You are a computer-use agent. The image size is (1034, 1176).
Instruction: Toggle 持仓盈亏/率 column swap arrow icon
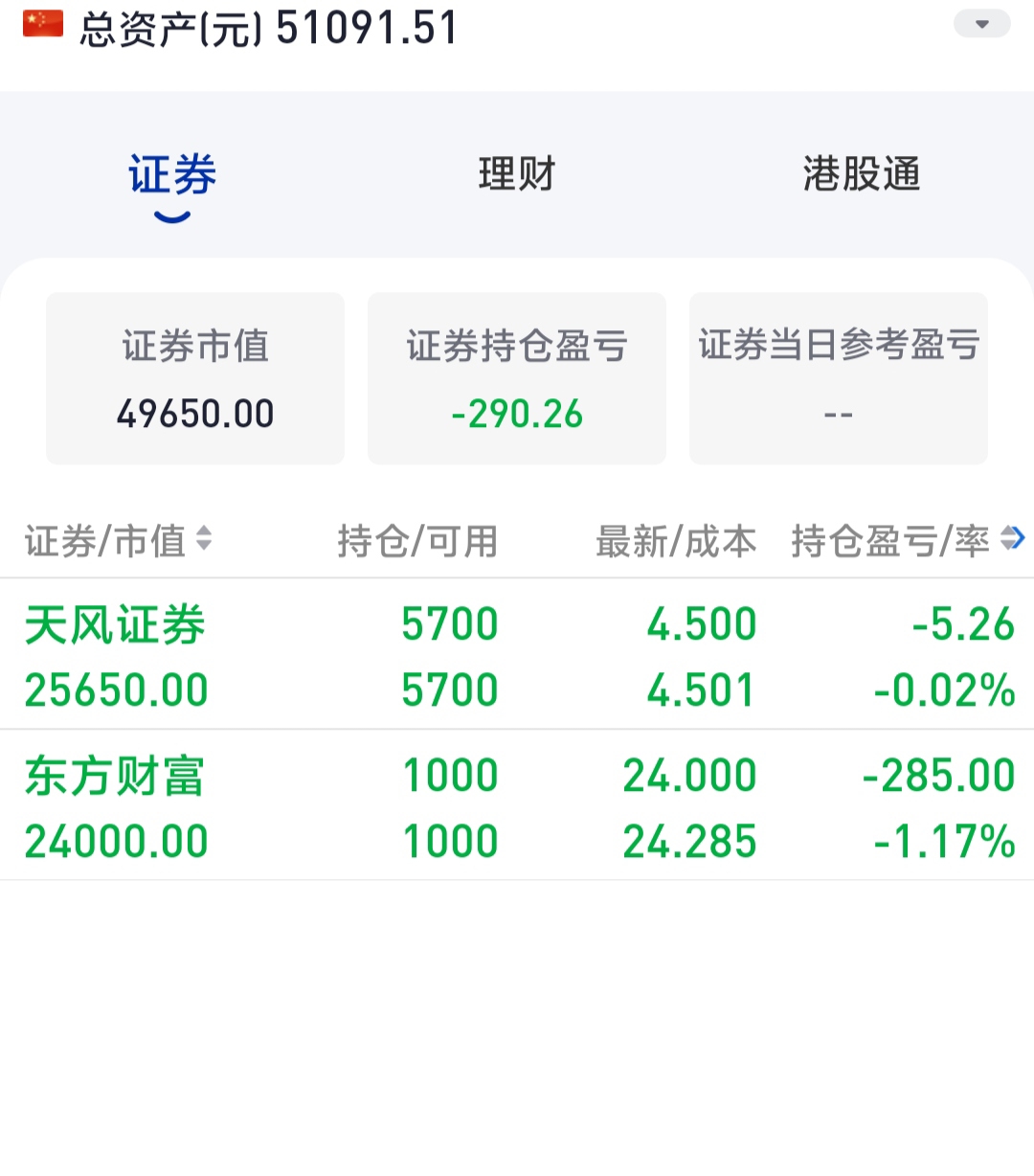click(x=1013, y=539)
